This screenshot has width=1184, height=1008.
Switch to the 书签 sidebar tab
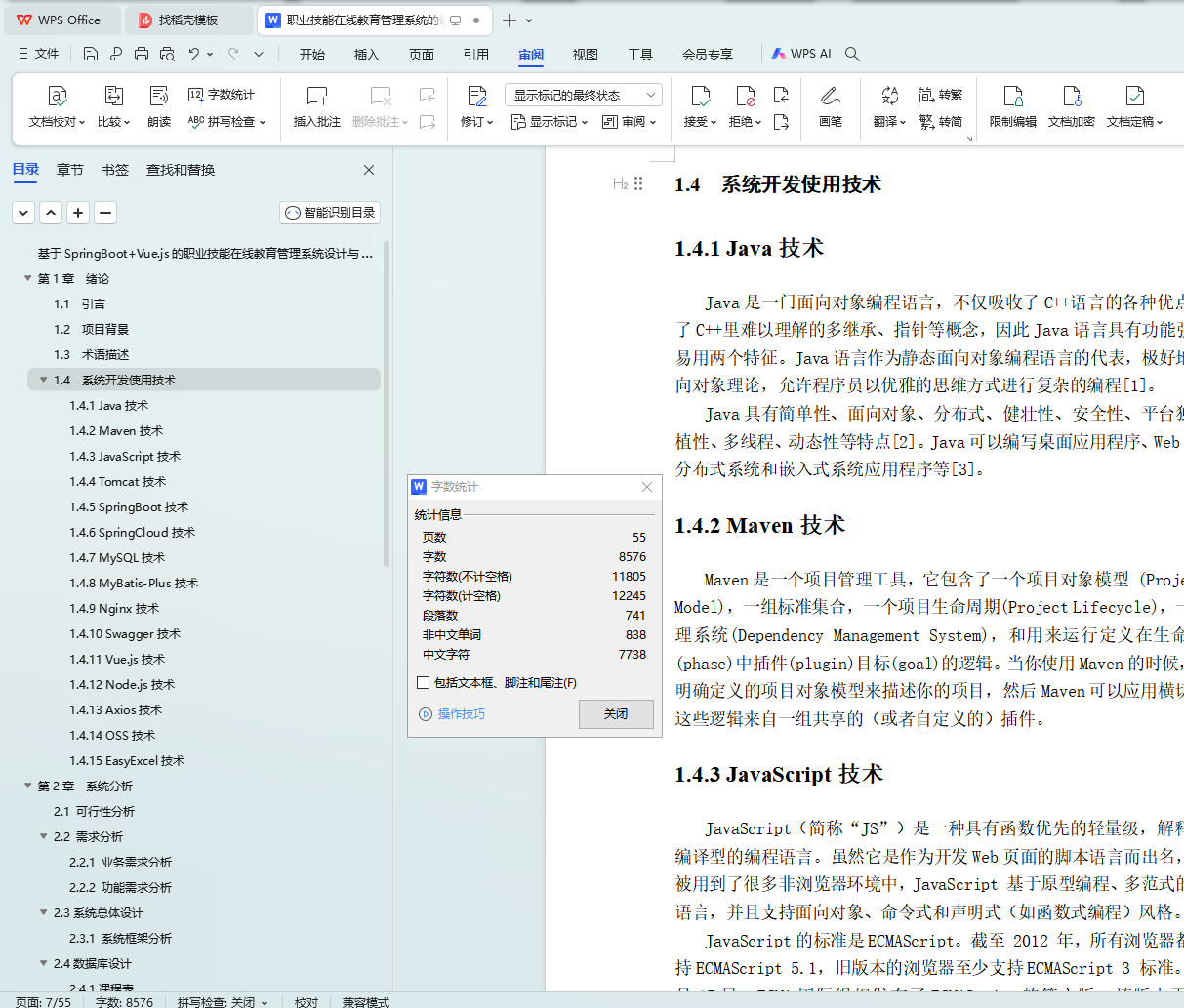(x=115, y=170)
